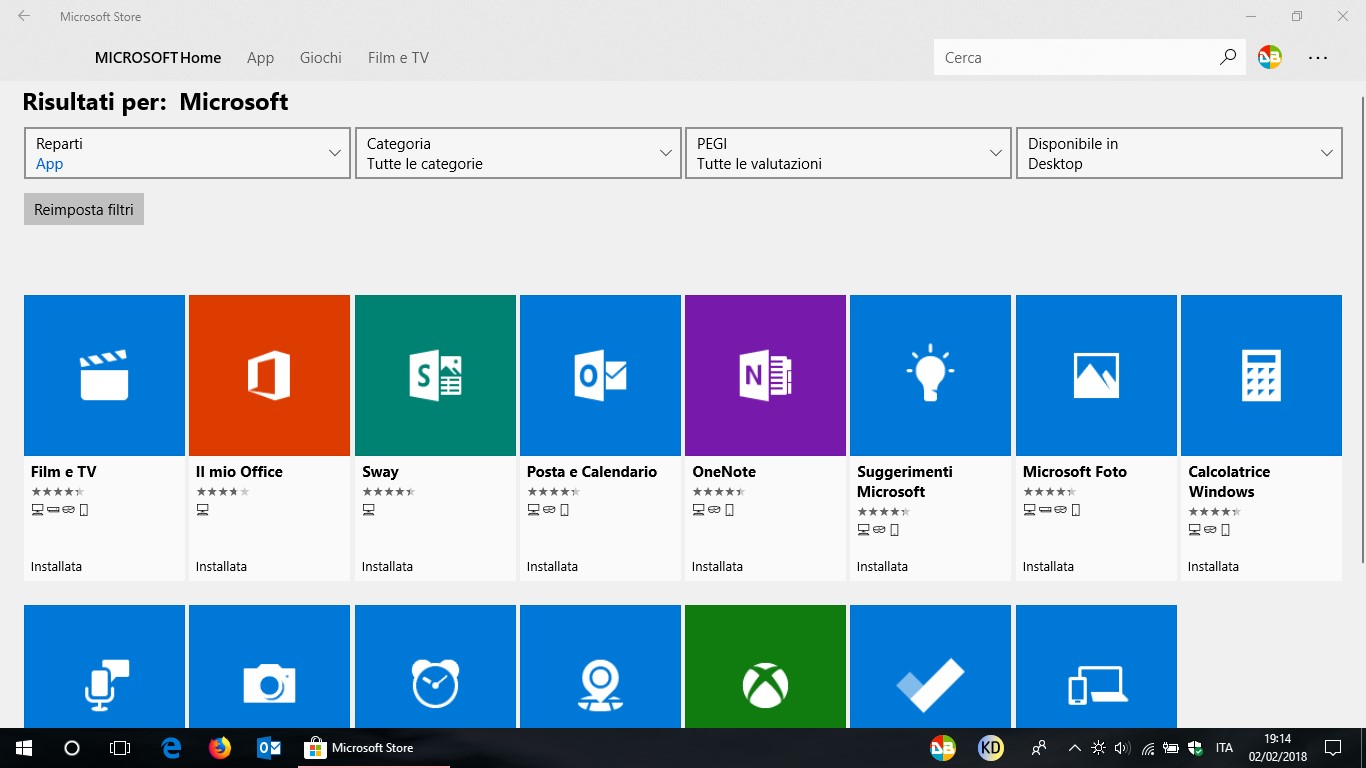Open the checkmark To-Do app tile
1366x768 pixels.
pyautogui.click(x=930, y=666)
